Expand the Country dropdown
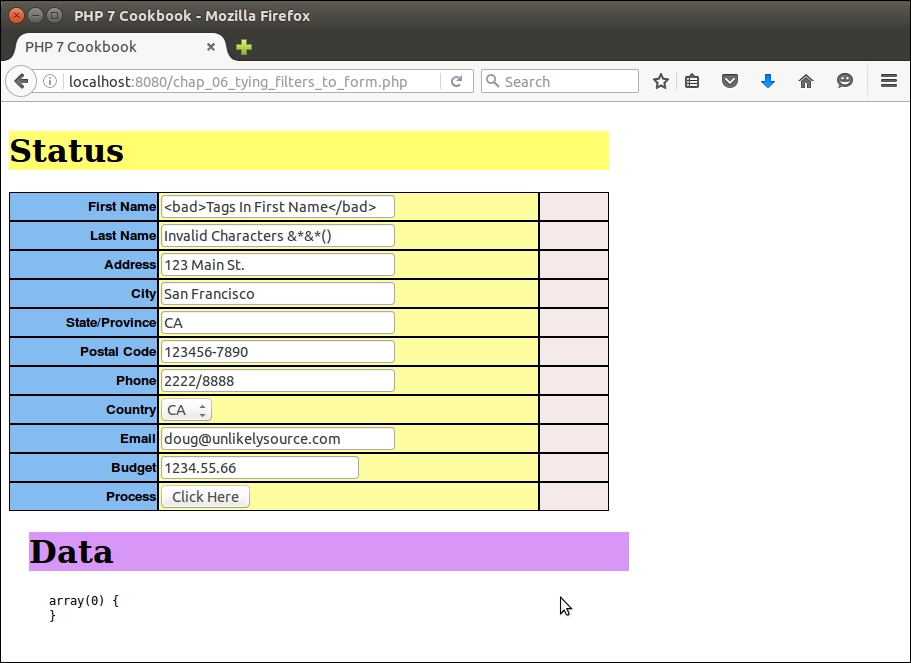The width and height of the screenshot is (911, 663). pos(186,410)
